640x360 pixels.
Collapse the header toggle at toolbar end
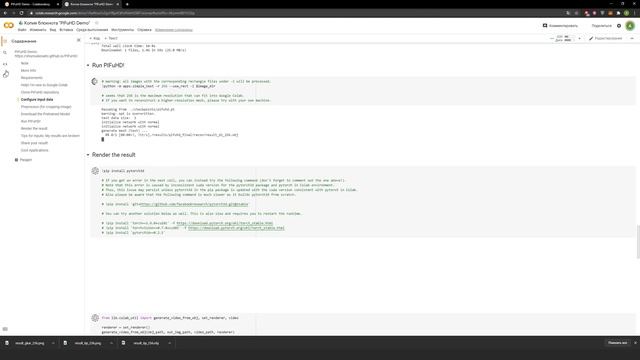pos(632,38)
